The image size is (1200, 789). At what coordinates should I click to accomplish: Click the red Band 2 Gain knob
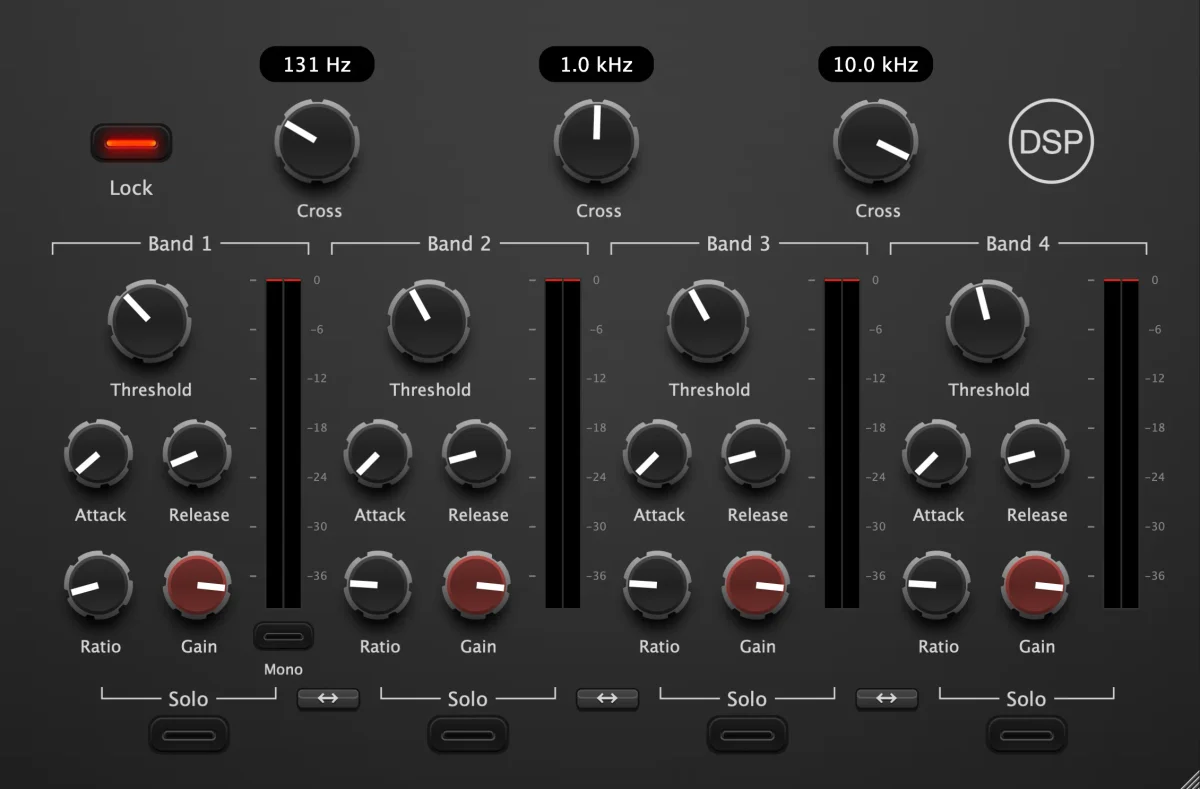point(477,585)
